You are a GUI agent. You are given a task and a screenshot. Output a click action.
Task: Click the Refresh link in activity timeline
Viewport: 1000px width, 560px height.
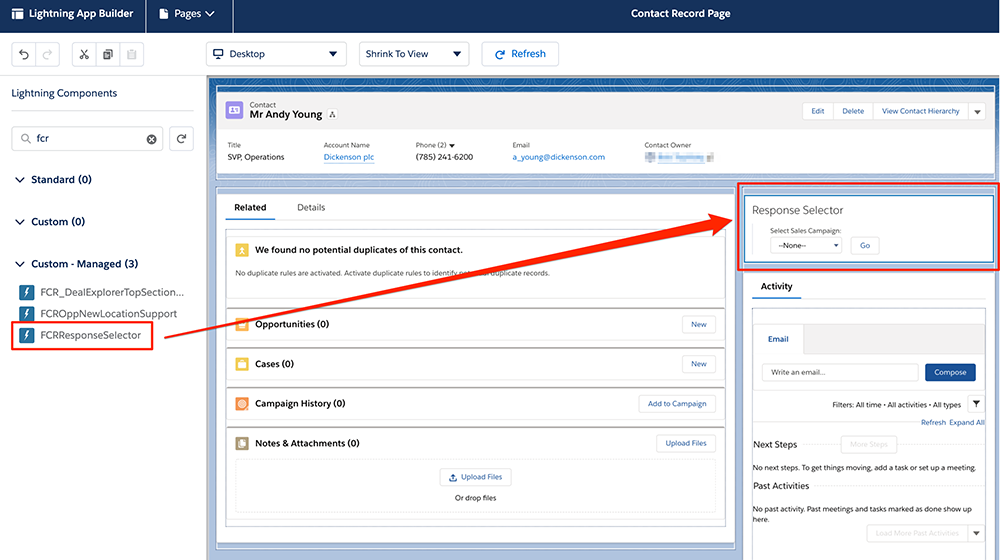tap(933, 422)
